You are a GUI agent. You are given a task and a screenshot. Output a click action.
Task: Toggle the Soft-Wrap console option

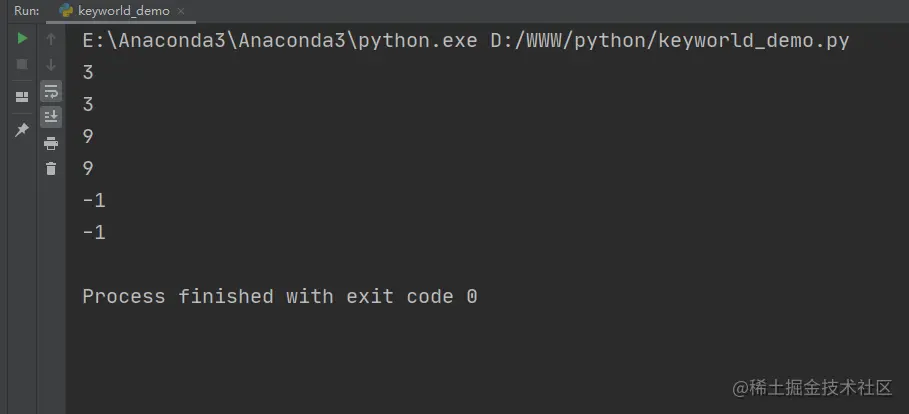[51, 91]
